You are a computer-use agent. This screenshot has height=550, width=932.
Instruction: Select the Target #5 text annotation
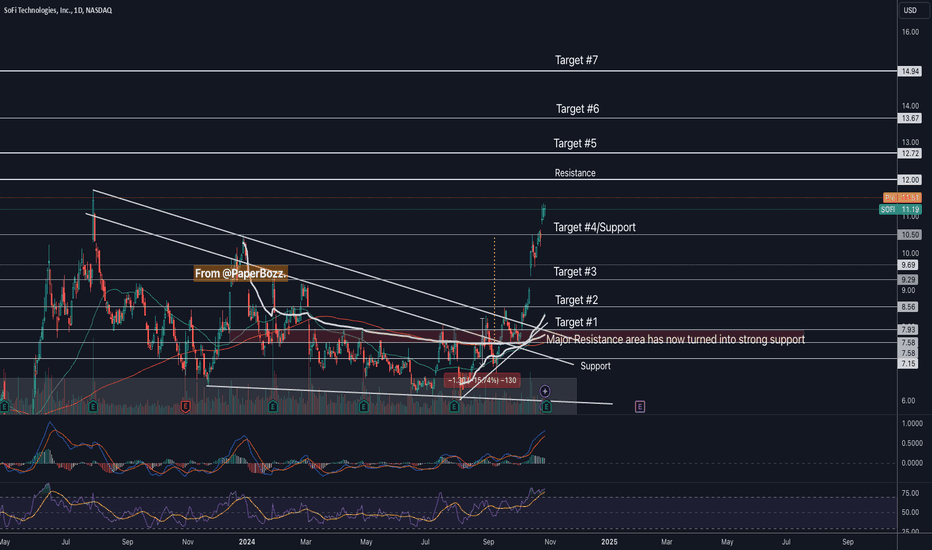coord(575,143)
